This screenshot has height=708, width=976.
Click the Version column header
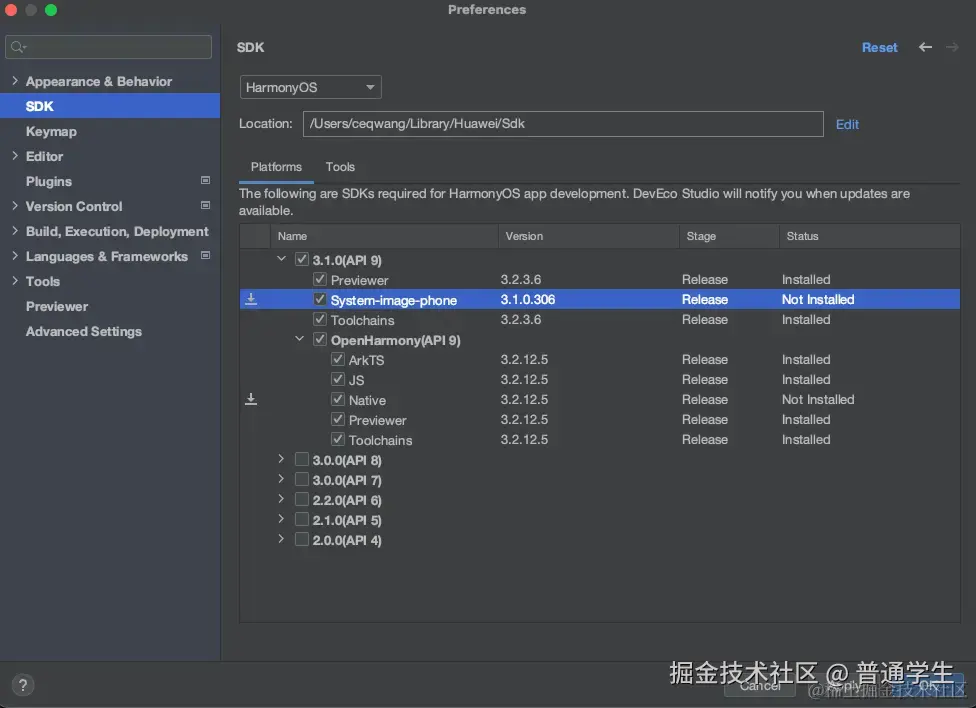pyautogui.click(x=588, y=236)
